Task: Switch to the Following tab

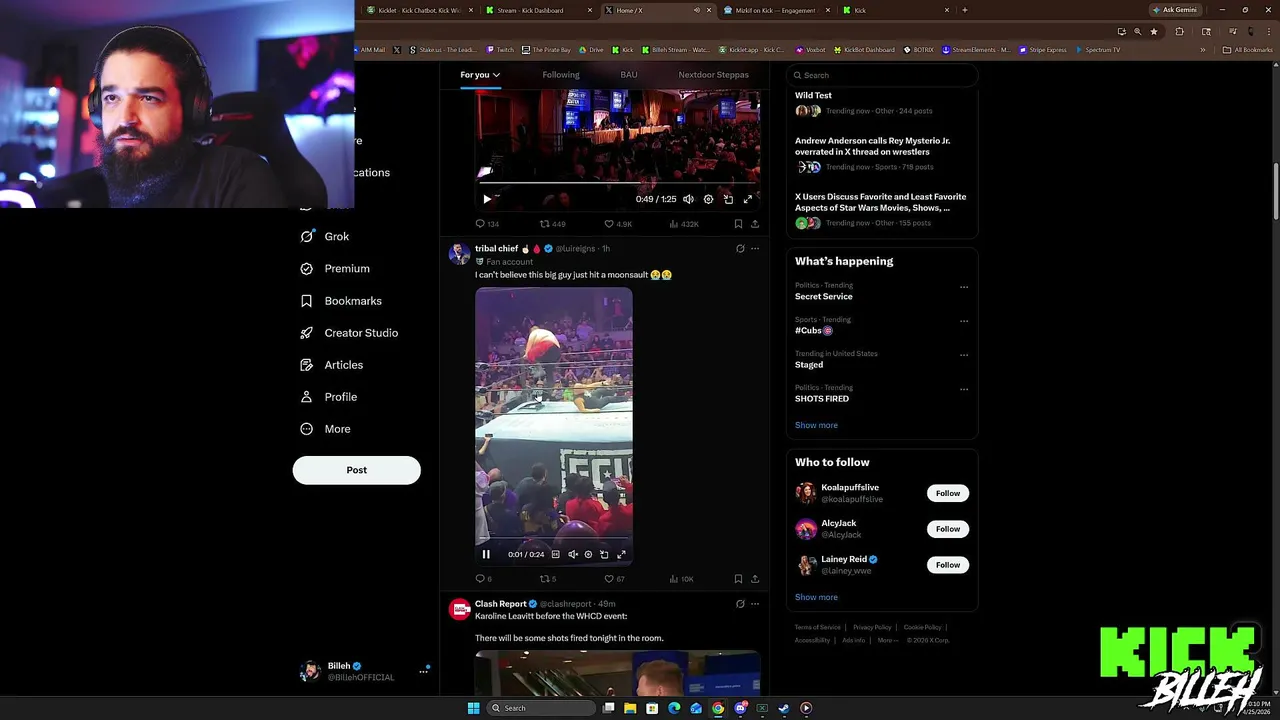Action: point(561,75)
